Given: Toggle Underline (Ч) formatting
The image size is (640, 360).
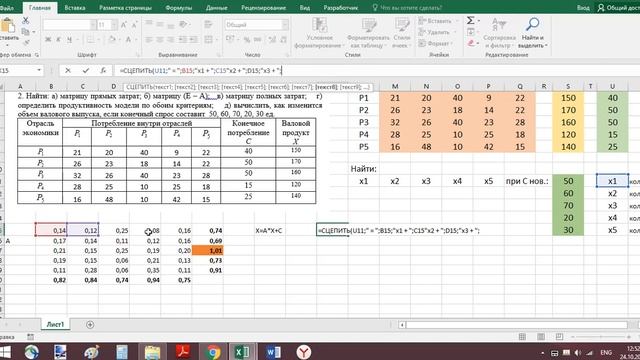Looking at the screenshot, I should (69, 40).
